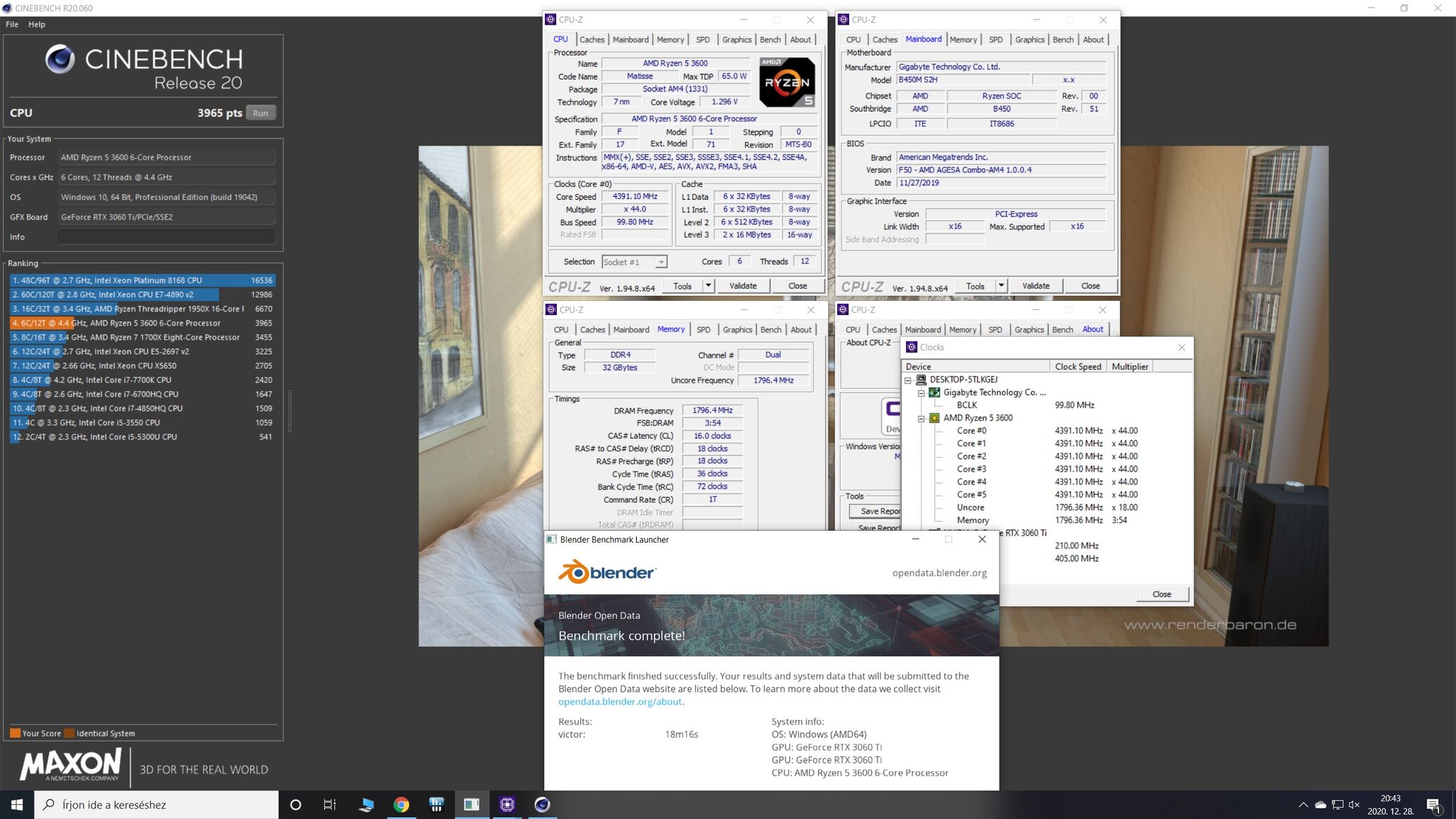Click the Cinebench title bar icon
The image size is (1456, 819).
7,8
